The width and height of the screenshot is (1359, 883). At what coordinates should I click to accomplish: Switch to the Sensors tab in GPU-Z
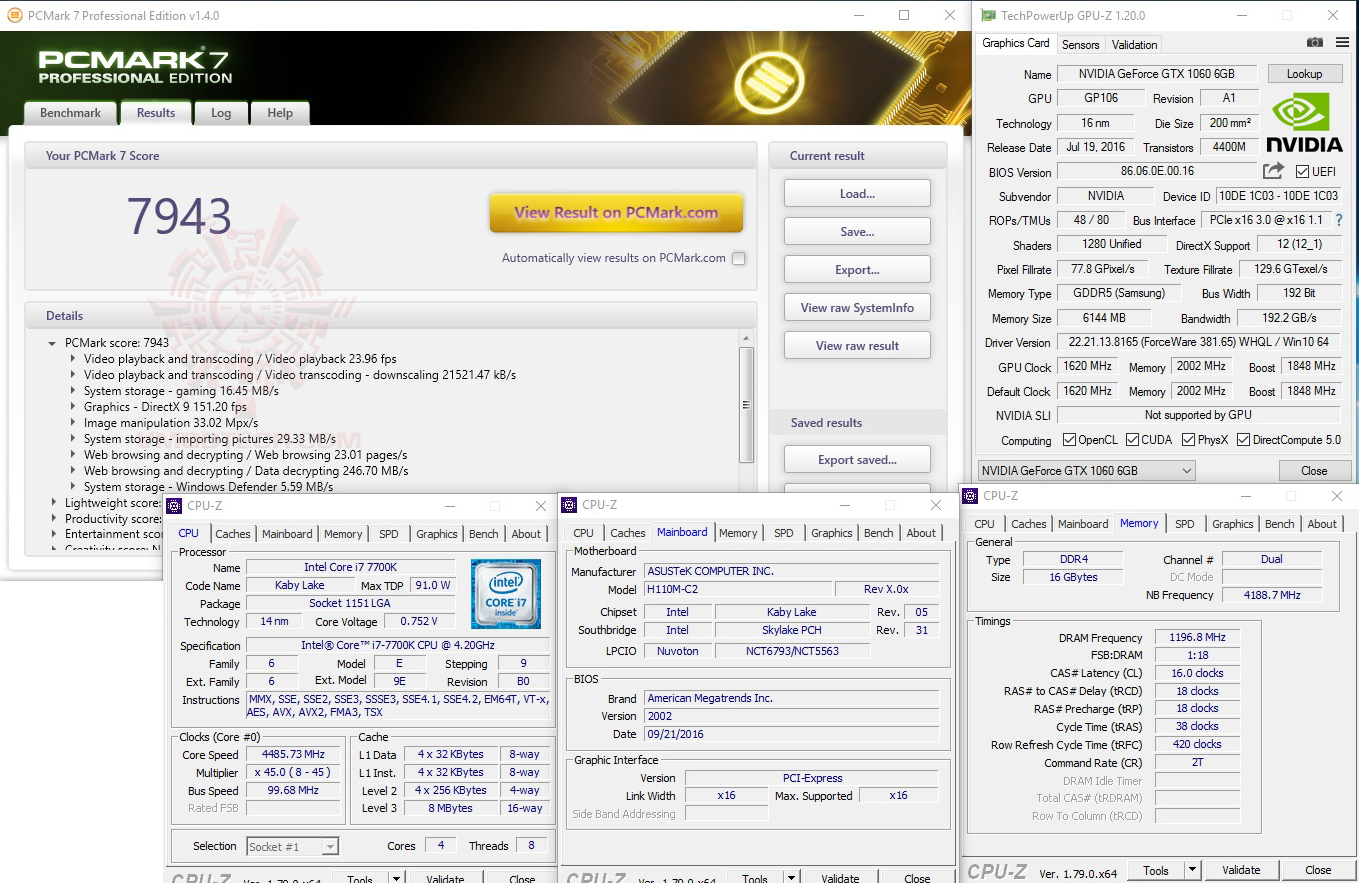coord(1080,44)
